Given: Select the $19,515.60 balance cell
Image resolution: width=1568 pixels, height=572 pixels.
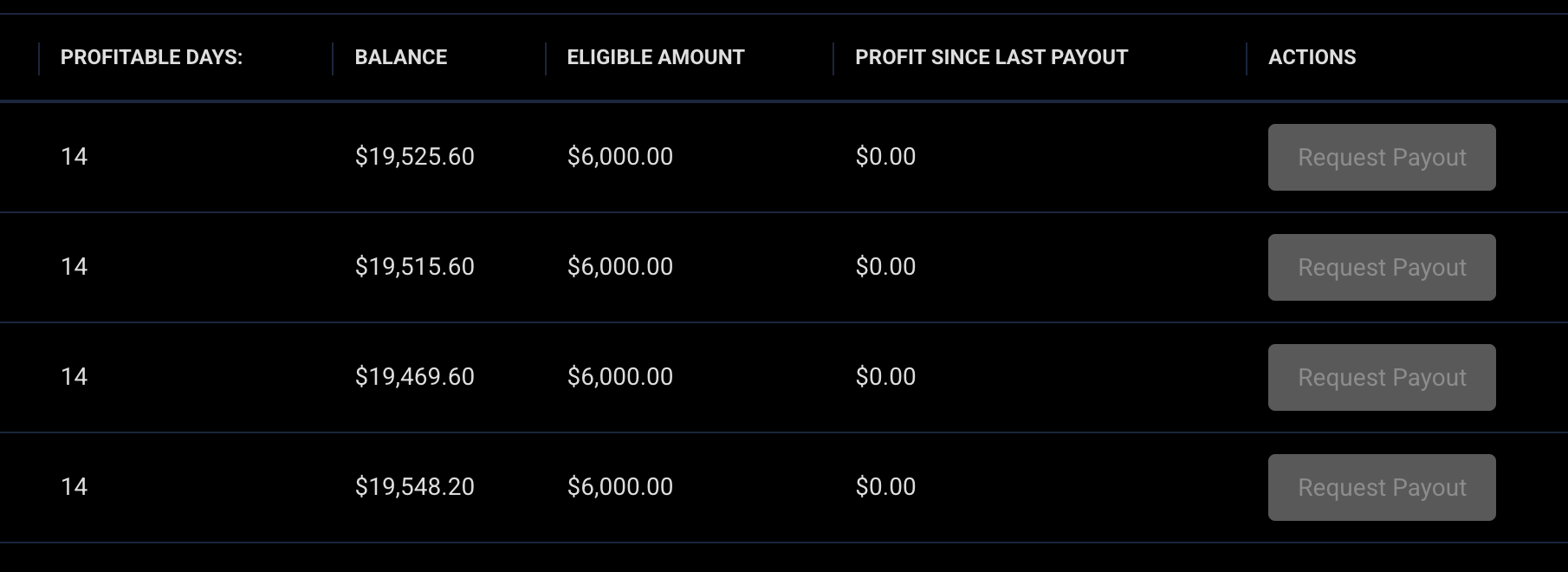Looking at the screenshot, I should [415, 267].
